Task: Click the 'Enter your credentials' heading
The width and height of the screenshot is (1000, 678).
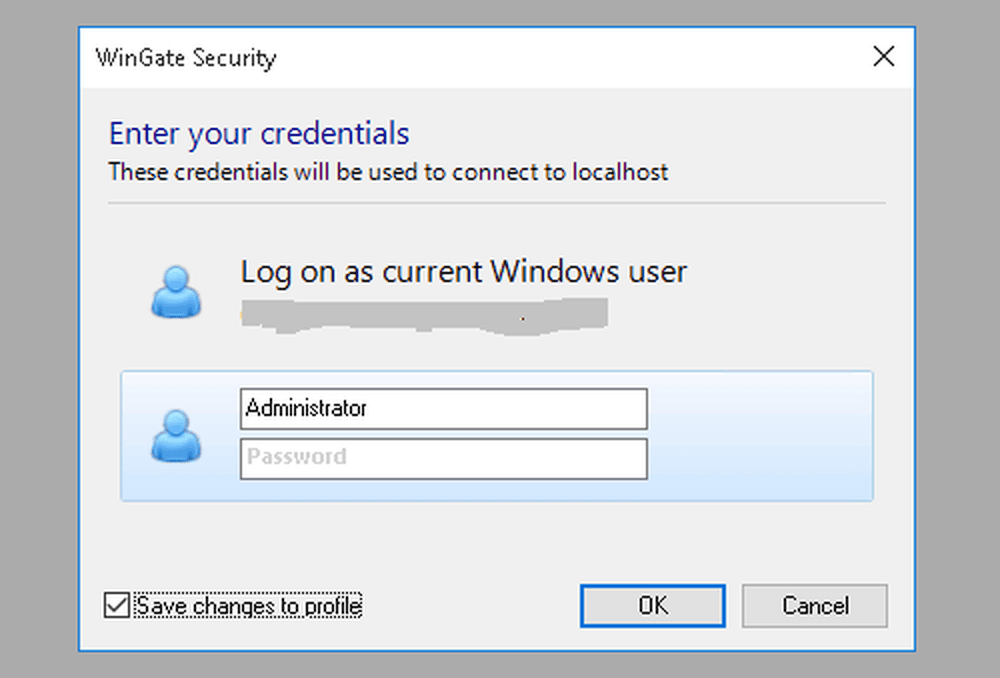Action: click(259, 133)
